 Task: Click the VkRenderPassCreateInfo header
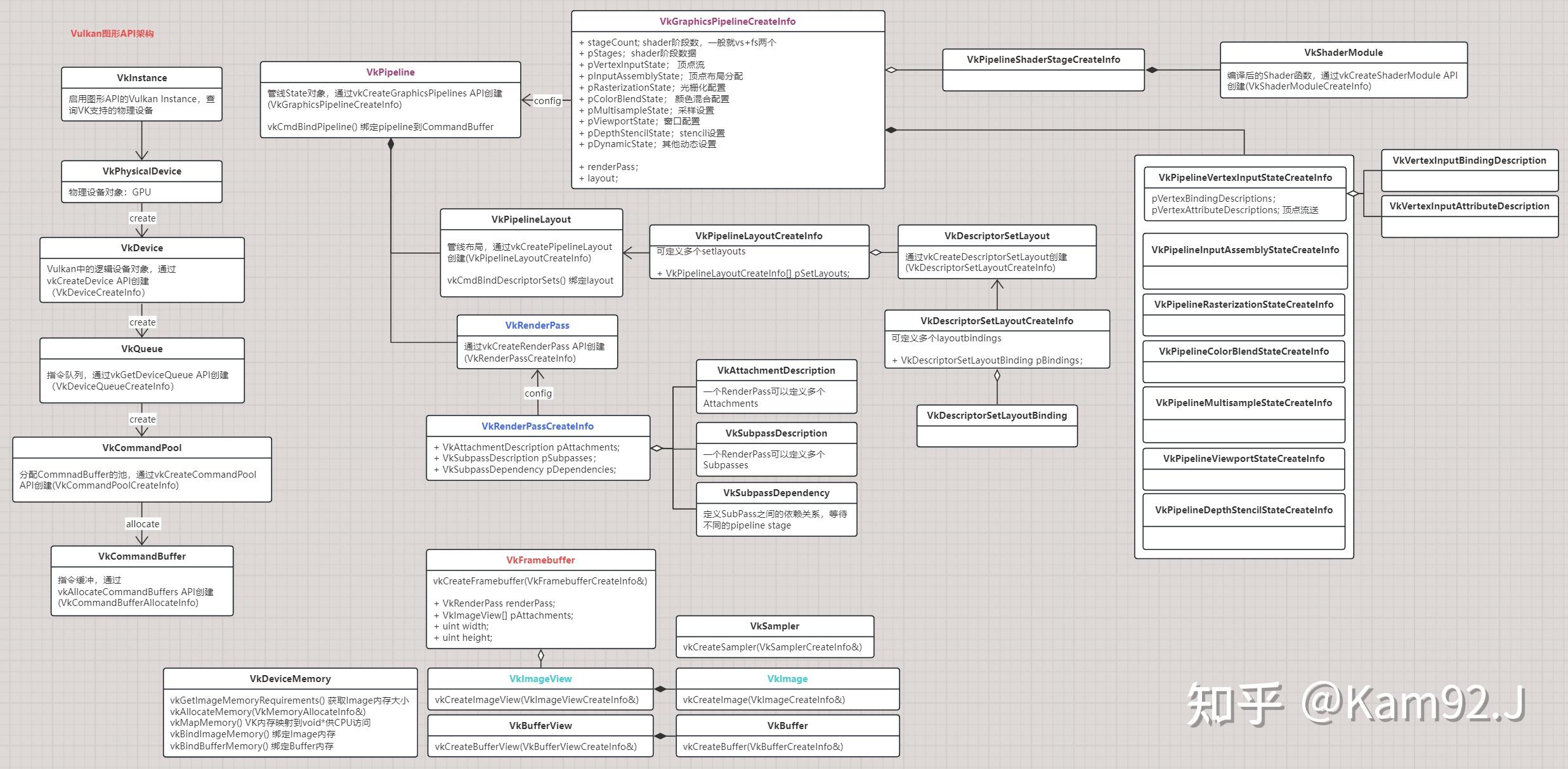(537, 426)
